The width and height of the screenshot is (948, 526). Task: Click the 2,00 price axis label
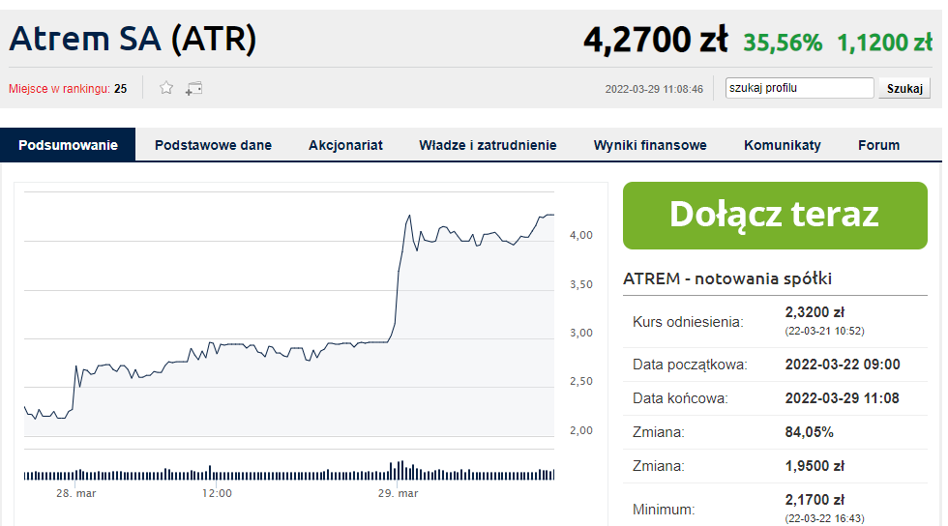click(x=581, y=430)
